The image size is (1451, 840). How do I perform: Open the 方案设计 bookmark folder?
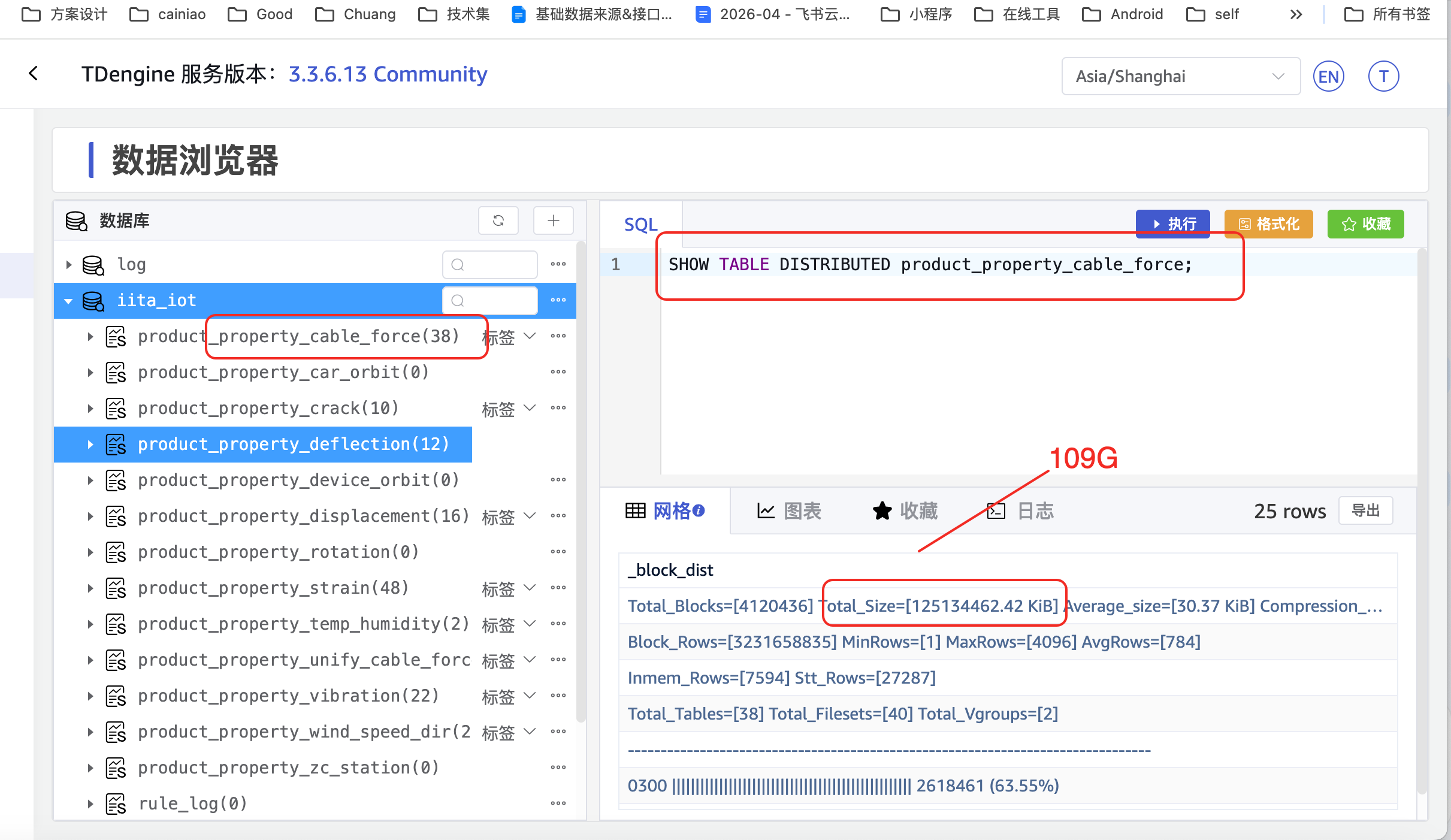coord(64,14)
